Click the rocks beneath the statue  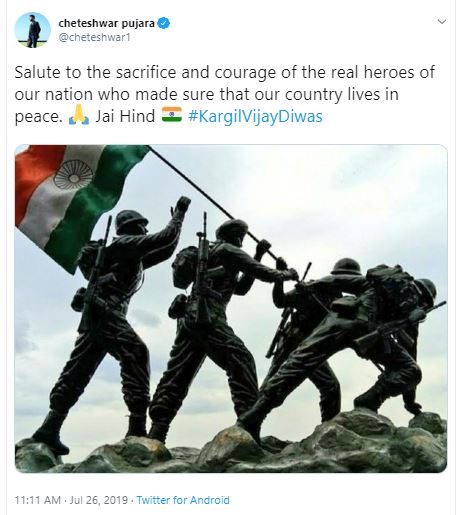pos(231,448)
